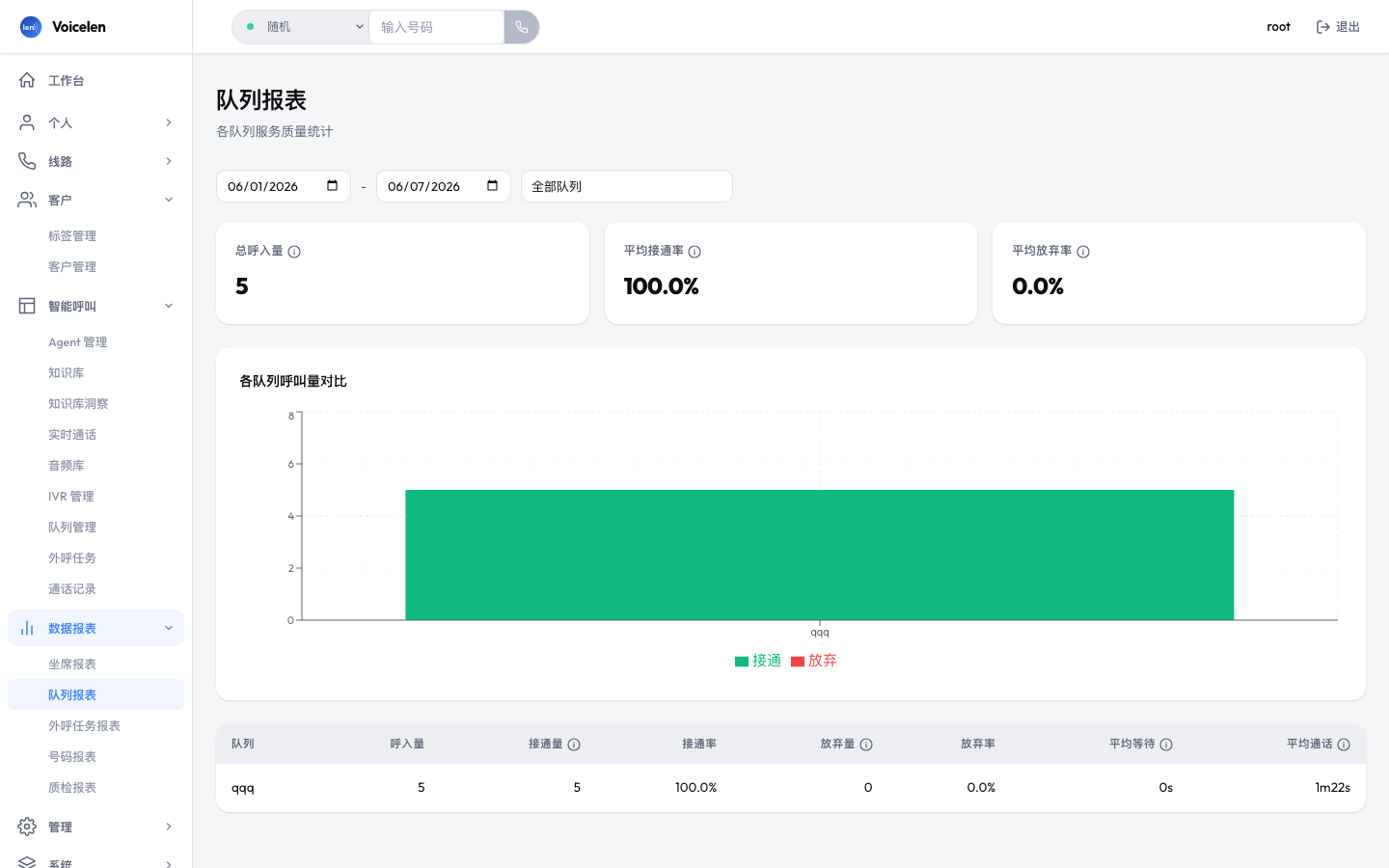The width and height of the screenshot is (1389, 868).
Task: Click the phone handset icon beside 线路
Action: pos(27,161)
